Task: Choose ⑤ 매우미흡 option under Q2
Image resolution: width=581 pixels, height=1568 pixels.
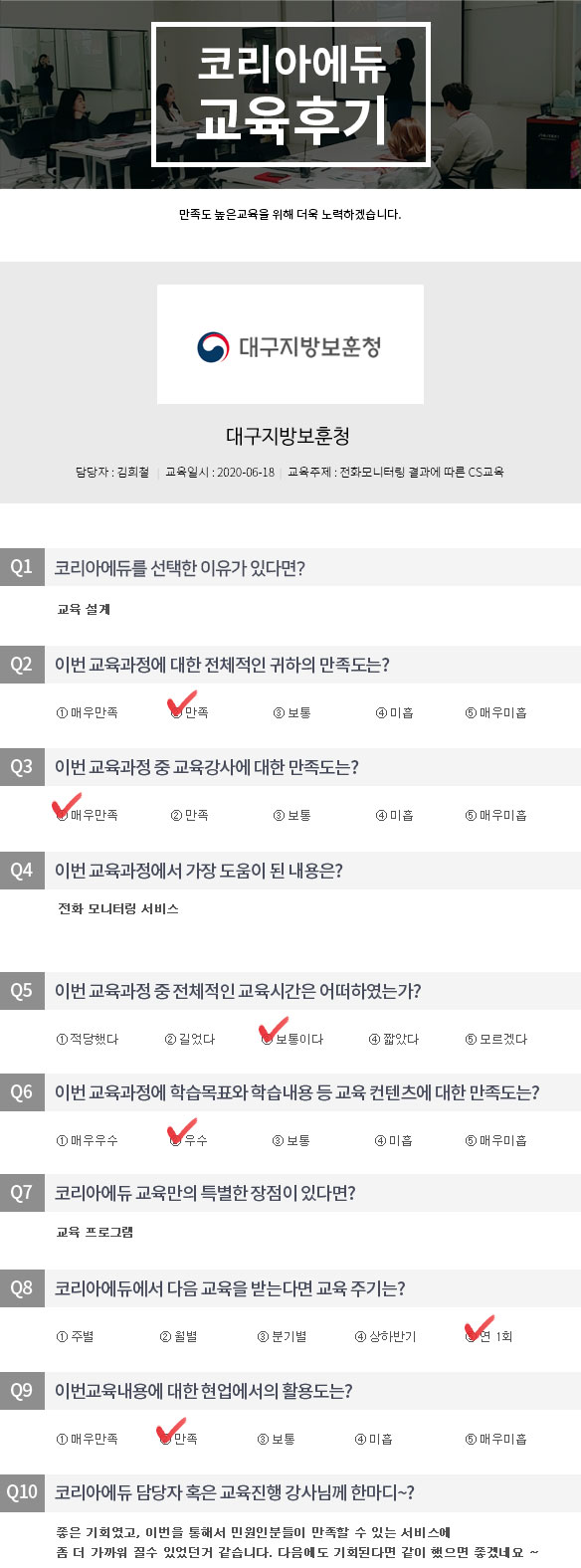Action: 495,712
